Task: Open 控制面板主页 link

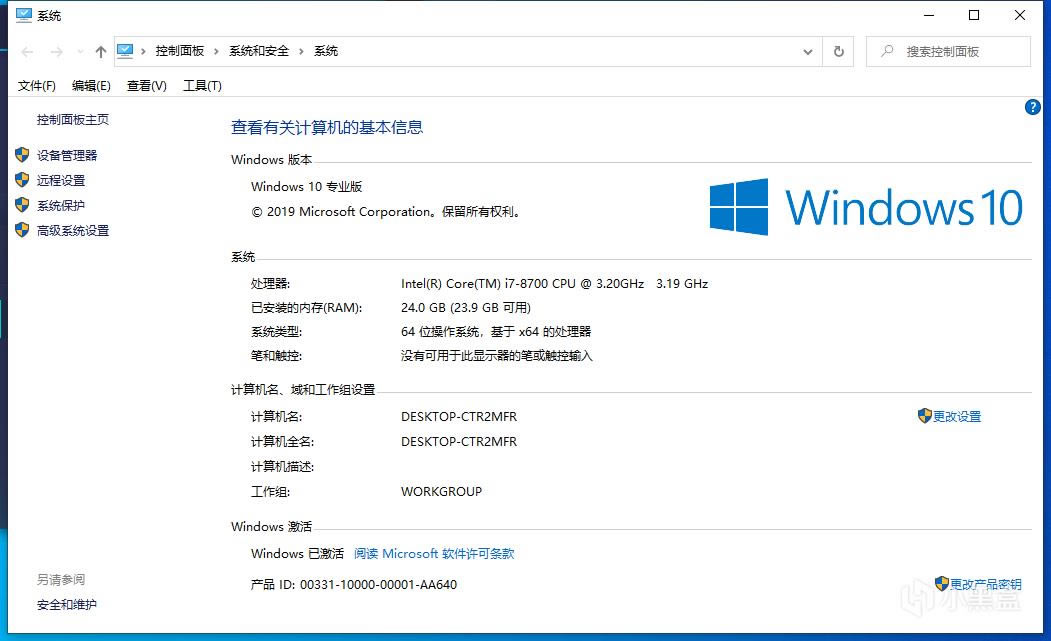Action: click(x=72, y=119)
